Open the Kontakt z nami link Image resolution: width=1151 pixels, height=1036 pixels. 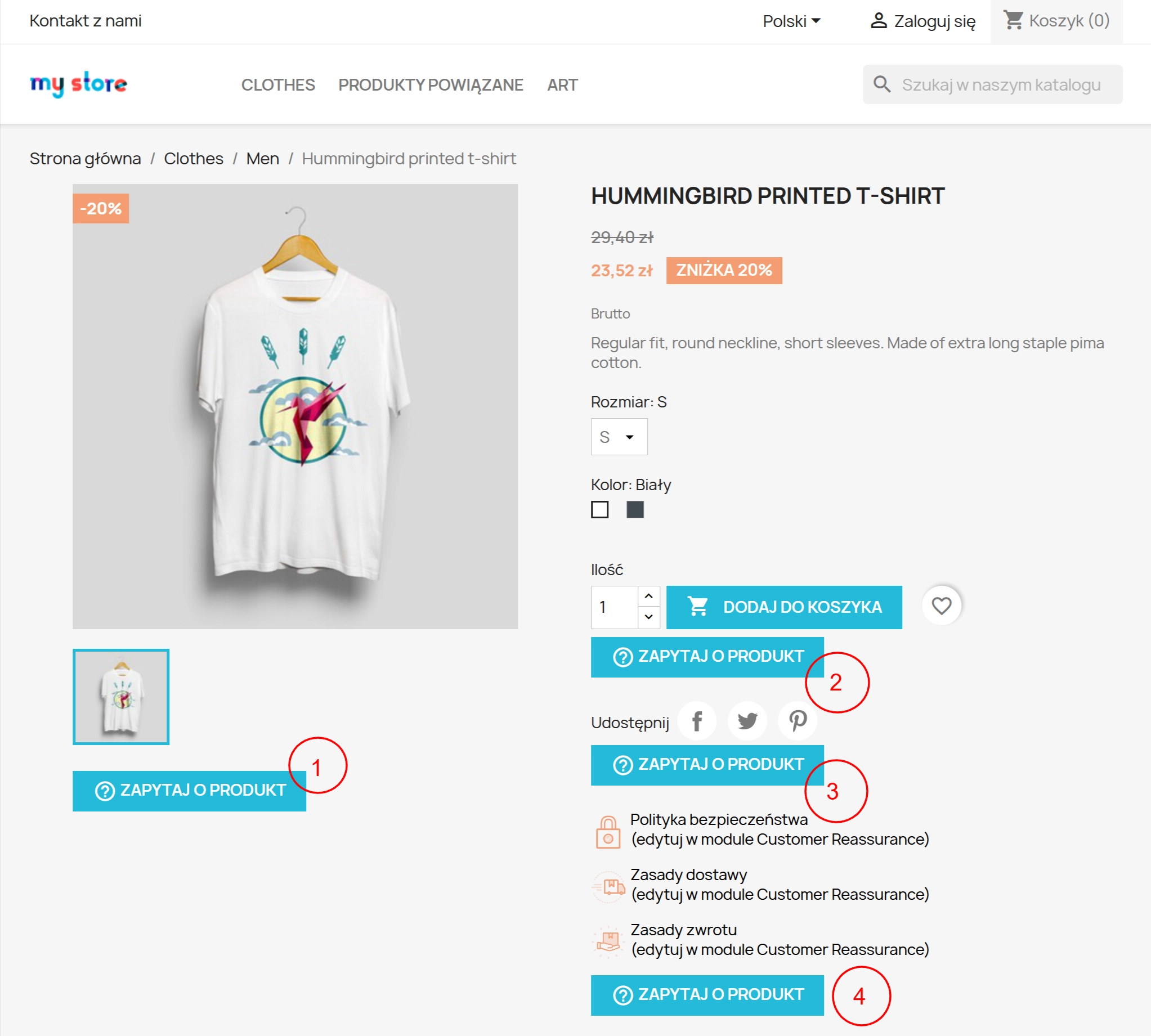point(86,21)
